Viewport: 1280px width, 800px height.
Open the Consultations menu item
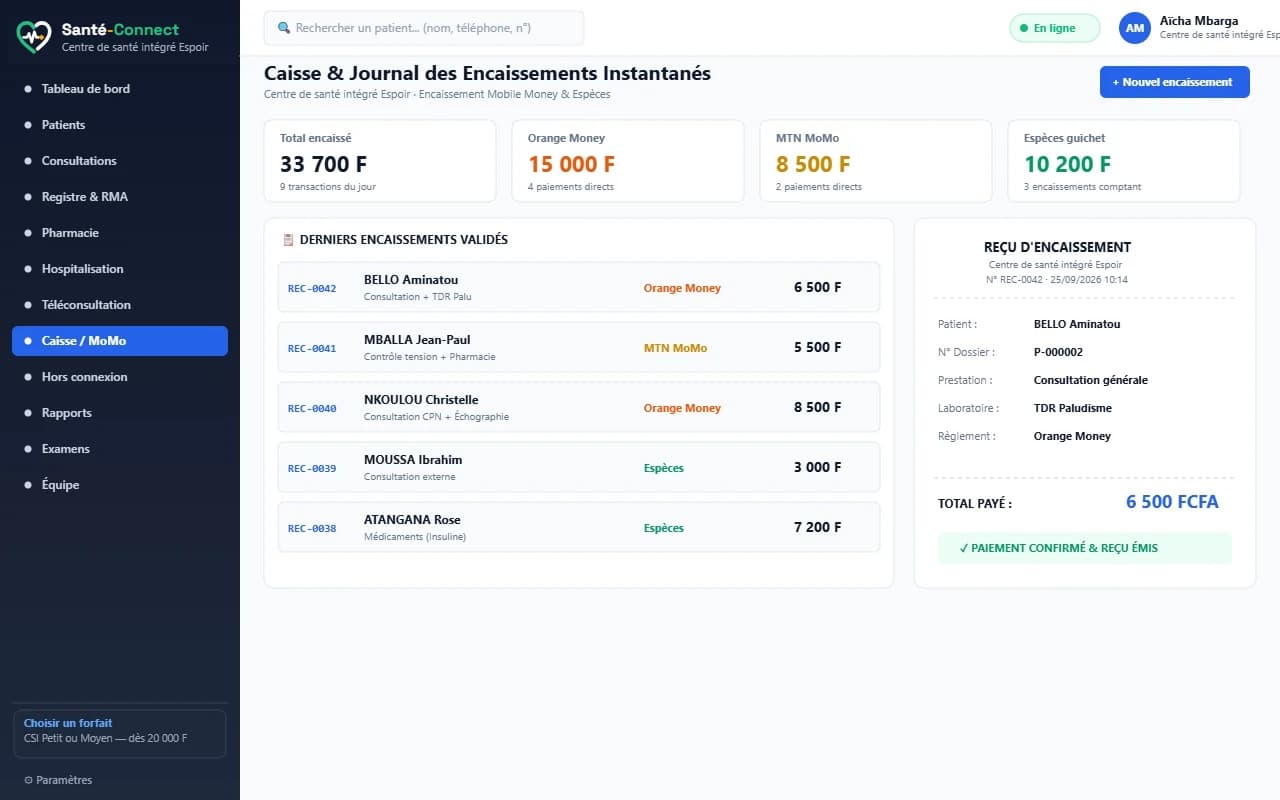click(120, 161)
